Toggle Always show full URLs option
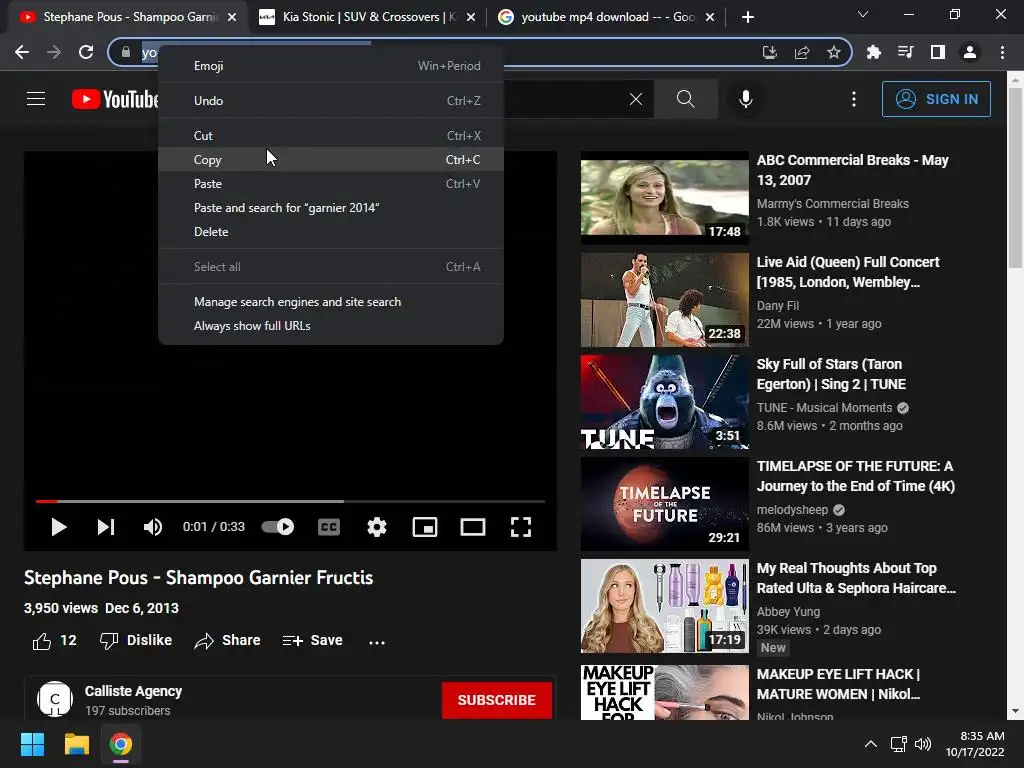The width and height of the screenshot is (1024, 768). click(x=331, y=326)
